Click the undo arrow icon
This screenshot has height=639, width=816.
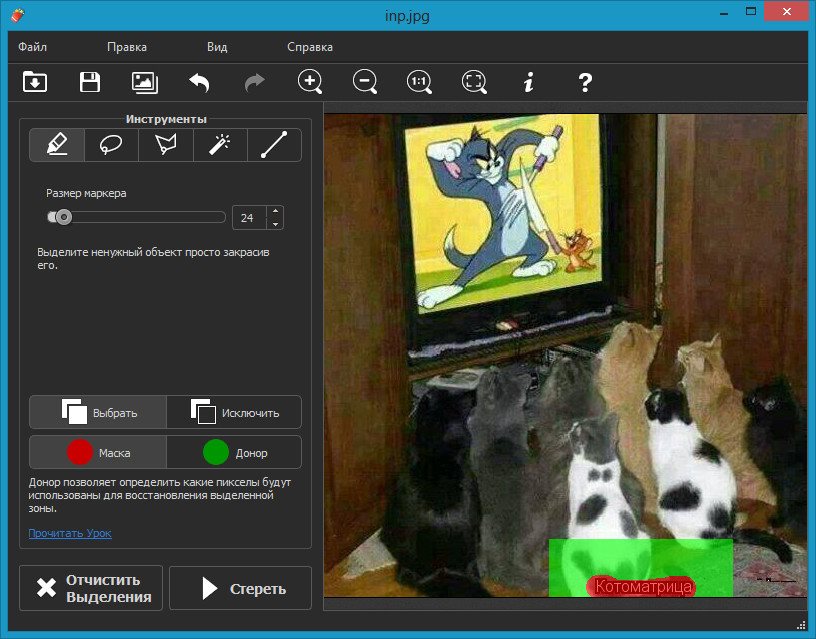[199, 82]
